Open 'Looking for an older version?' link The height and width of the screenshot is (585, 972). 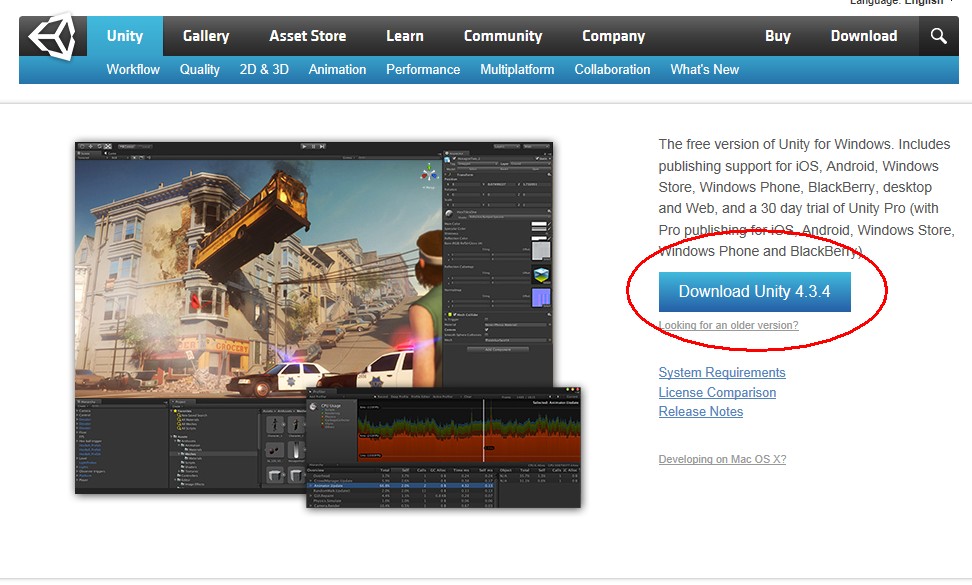click(728, 325)
